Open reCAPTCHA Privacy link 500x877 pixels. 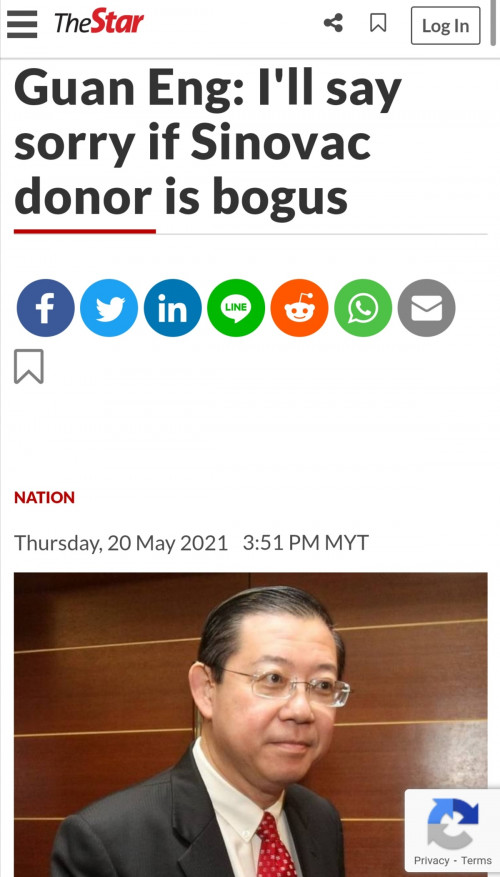(x=431, y=861)
